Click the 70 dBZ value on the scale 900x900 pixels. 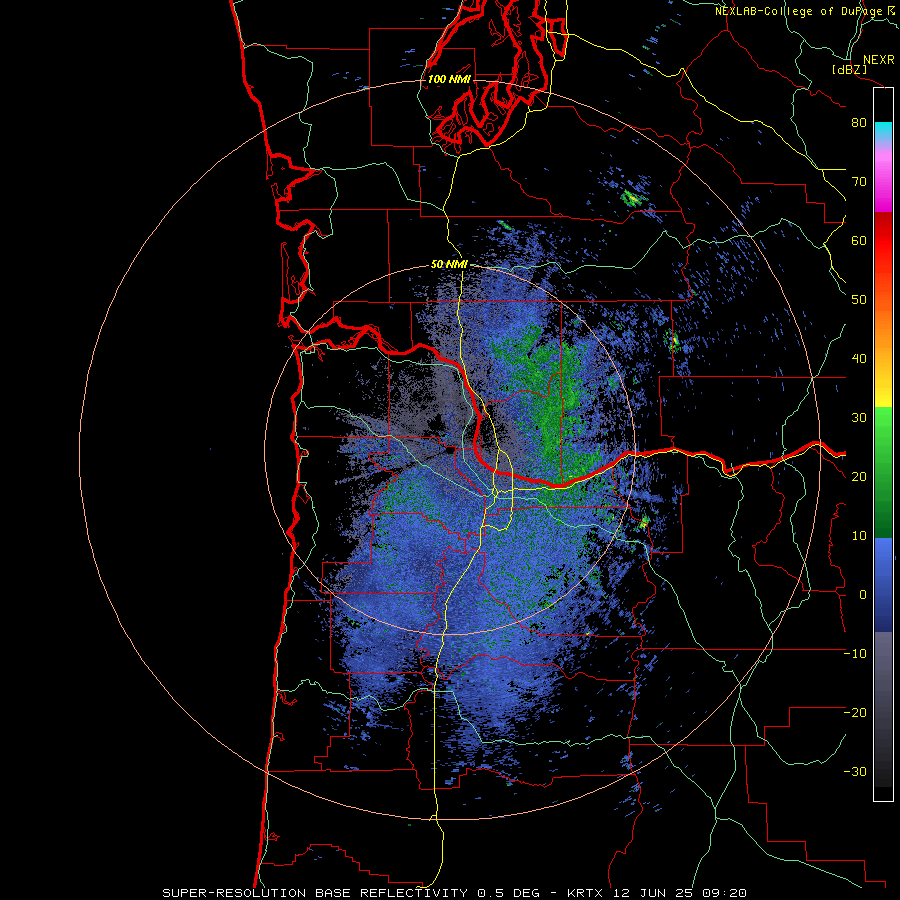click(859, 182)
